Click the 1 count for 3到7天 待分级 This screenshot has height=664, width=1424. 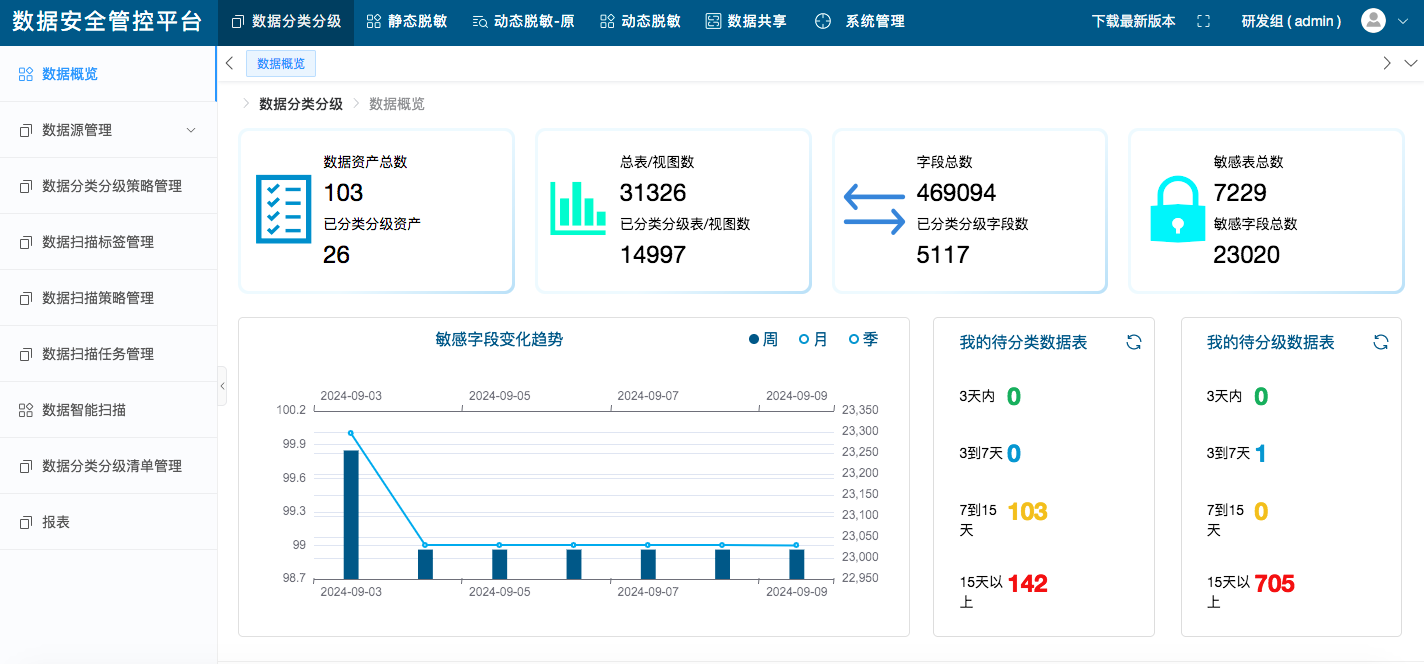coord(1261,455)
